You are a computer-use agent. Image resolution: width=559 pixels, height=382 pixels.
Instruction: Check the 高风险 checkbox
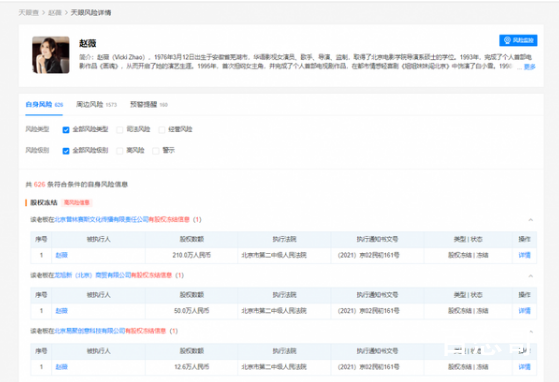(x=120, y=151)
